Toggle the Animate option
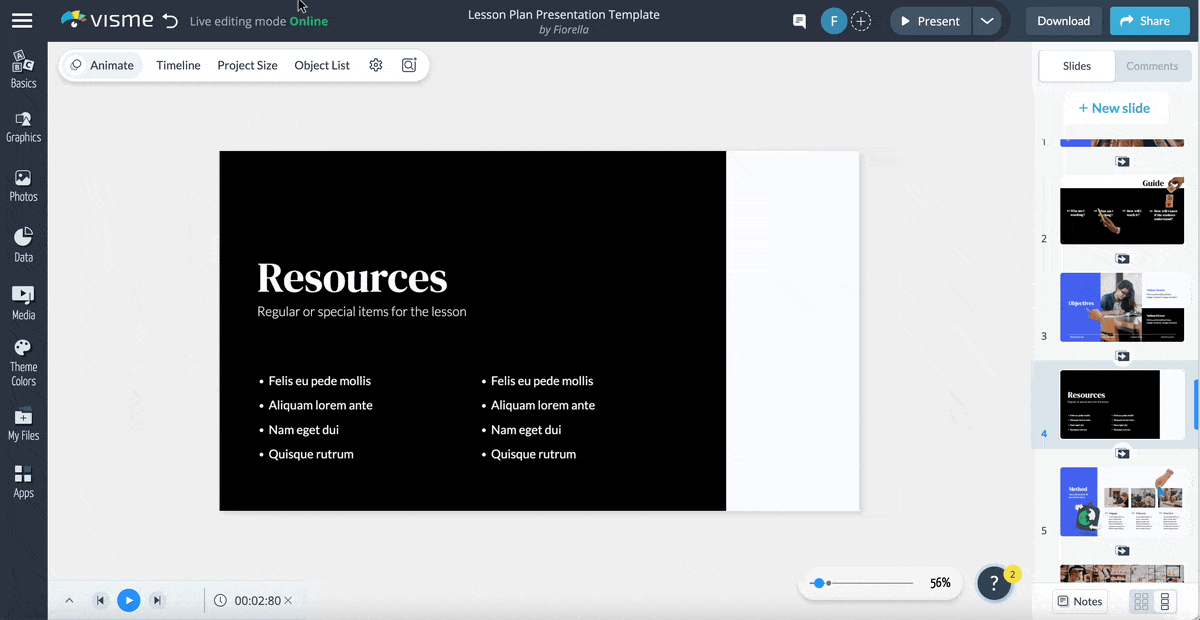The image size is (1200, 620). (102, 65)
